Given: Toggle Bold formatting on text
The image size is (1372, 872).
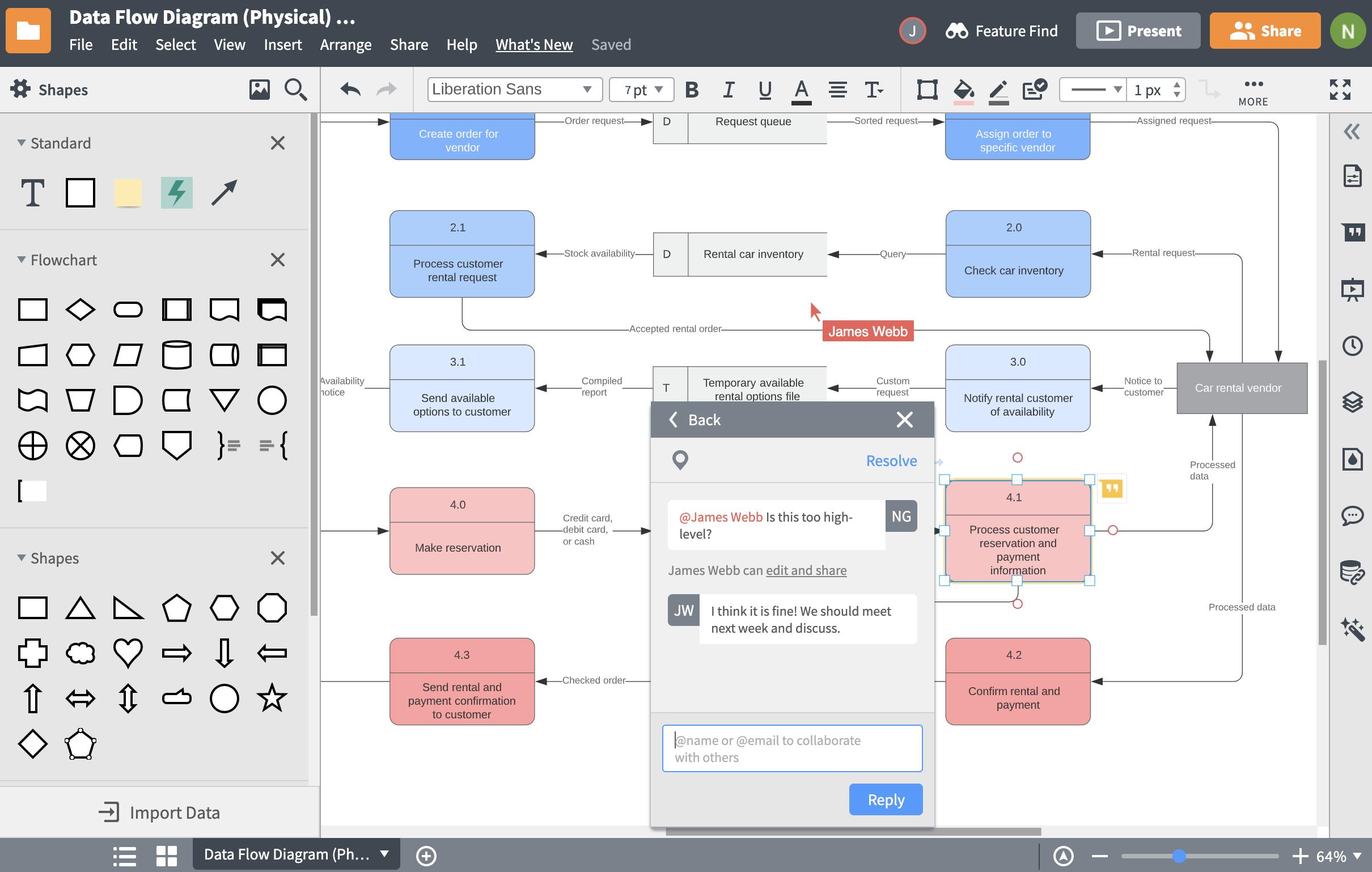Looking at the screenshot, I should pyautogui.click(x=693, y=90).
